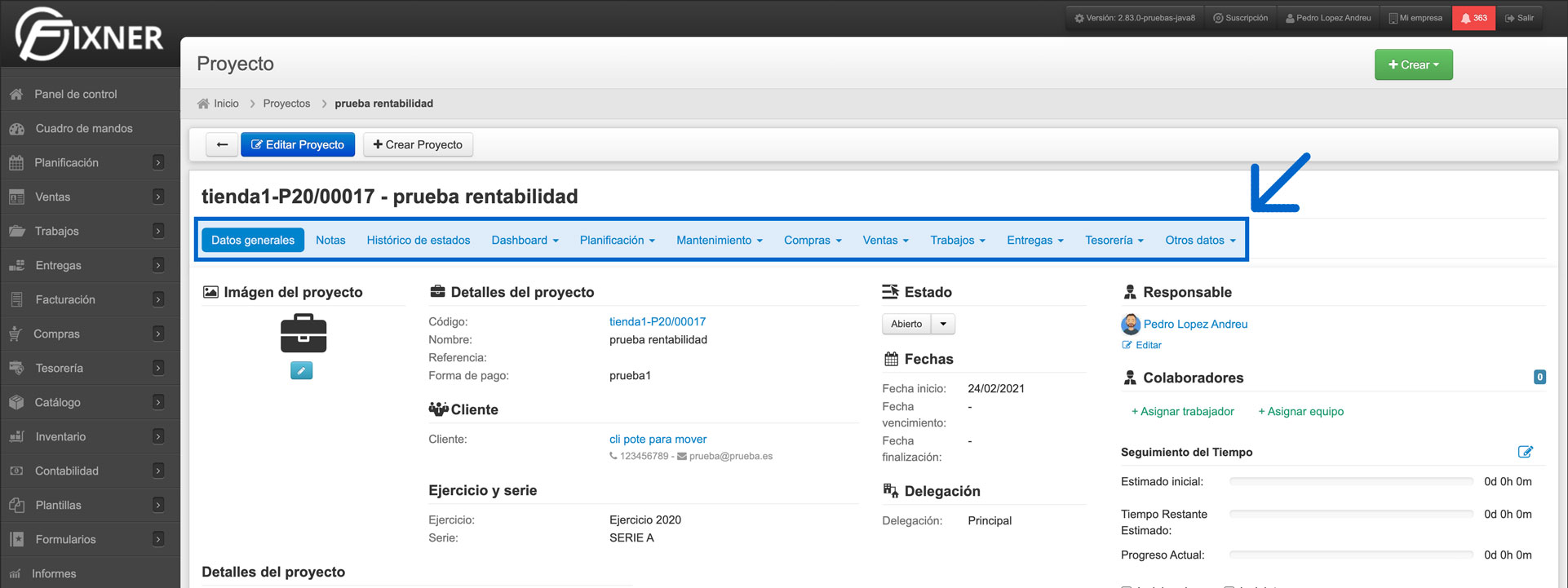Click the Editar link under Responsable

(1141, 346)
